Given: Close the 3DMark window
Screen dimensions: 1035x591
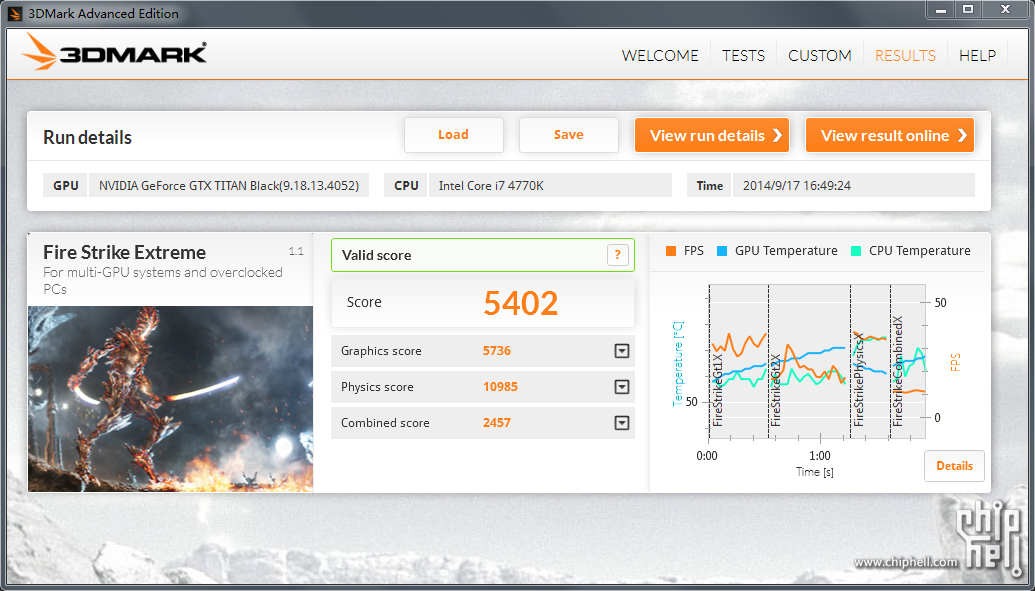Looking at the screenshot, I should pyautogui.click(x=1005, y=10).
